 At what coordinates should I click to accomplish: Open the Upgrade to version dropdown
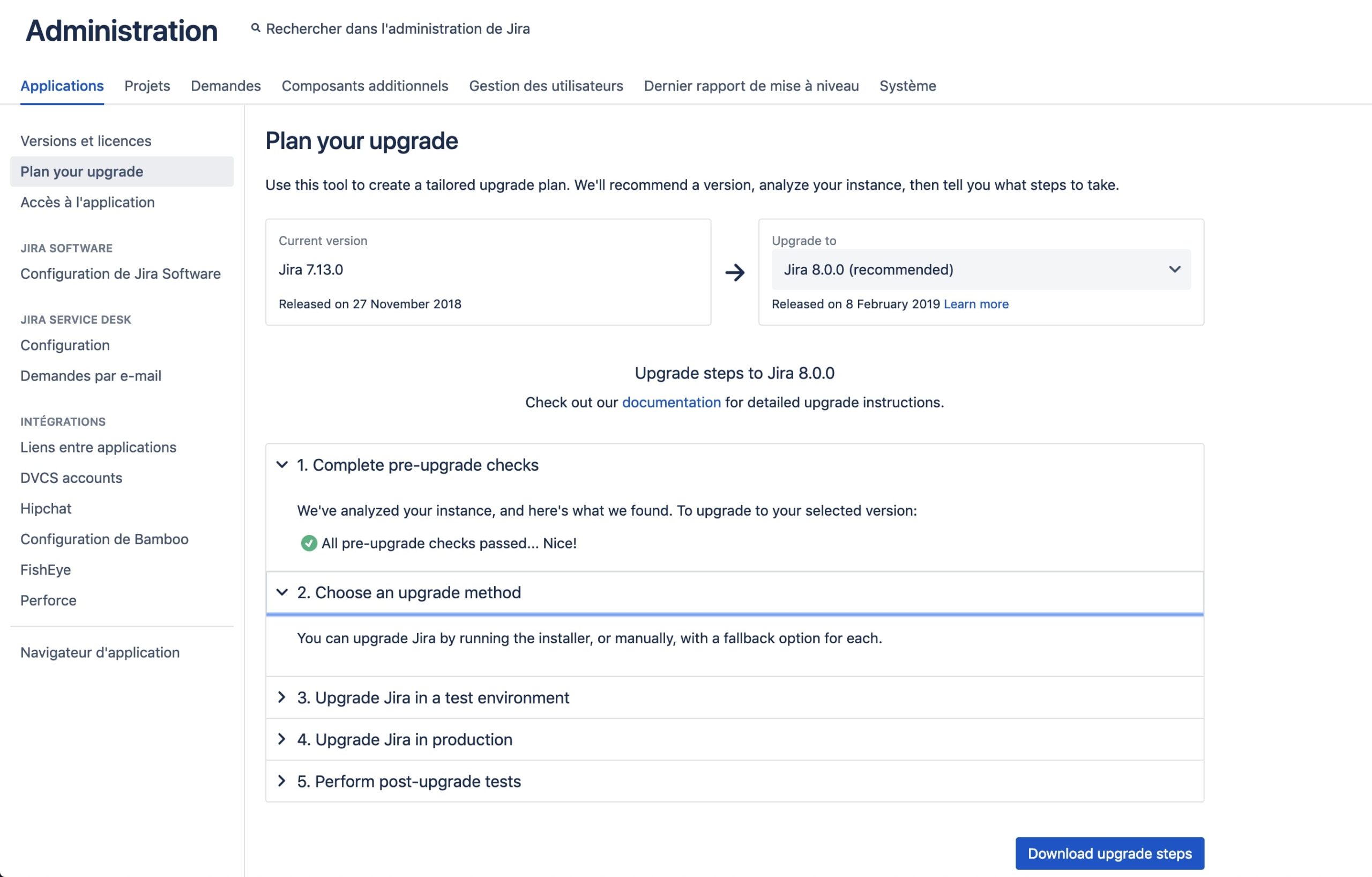pyautogui.click(x=981, y=270)
